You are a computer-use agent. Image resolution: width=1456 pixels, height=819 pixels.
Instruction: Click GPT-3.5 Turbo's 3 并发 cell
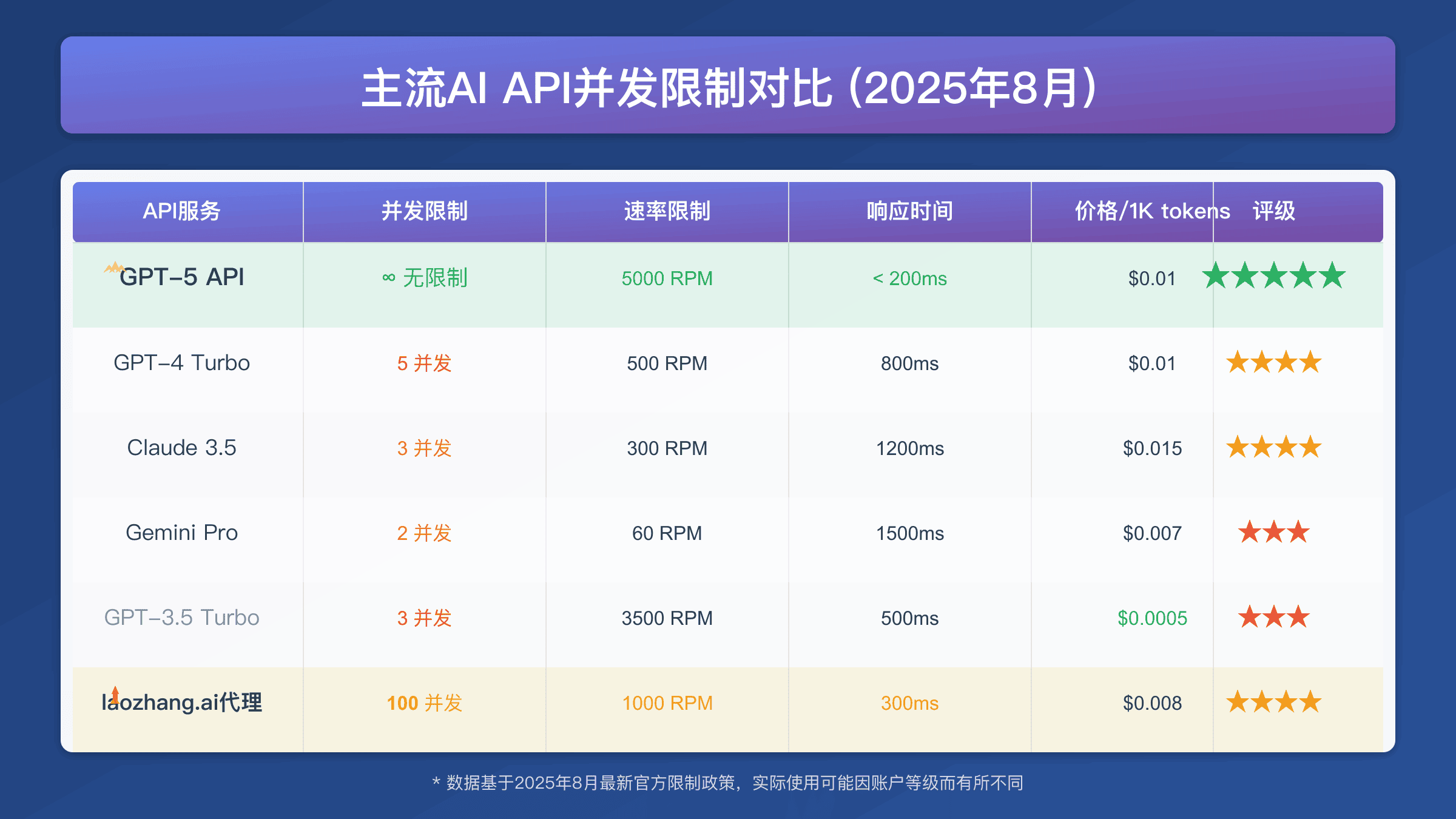(x=424, y=618)
